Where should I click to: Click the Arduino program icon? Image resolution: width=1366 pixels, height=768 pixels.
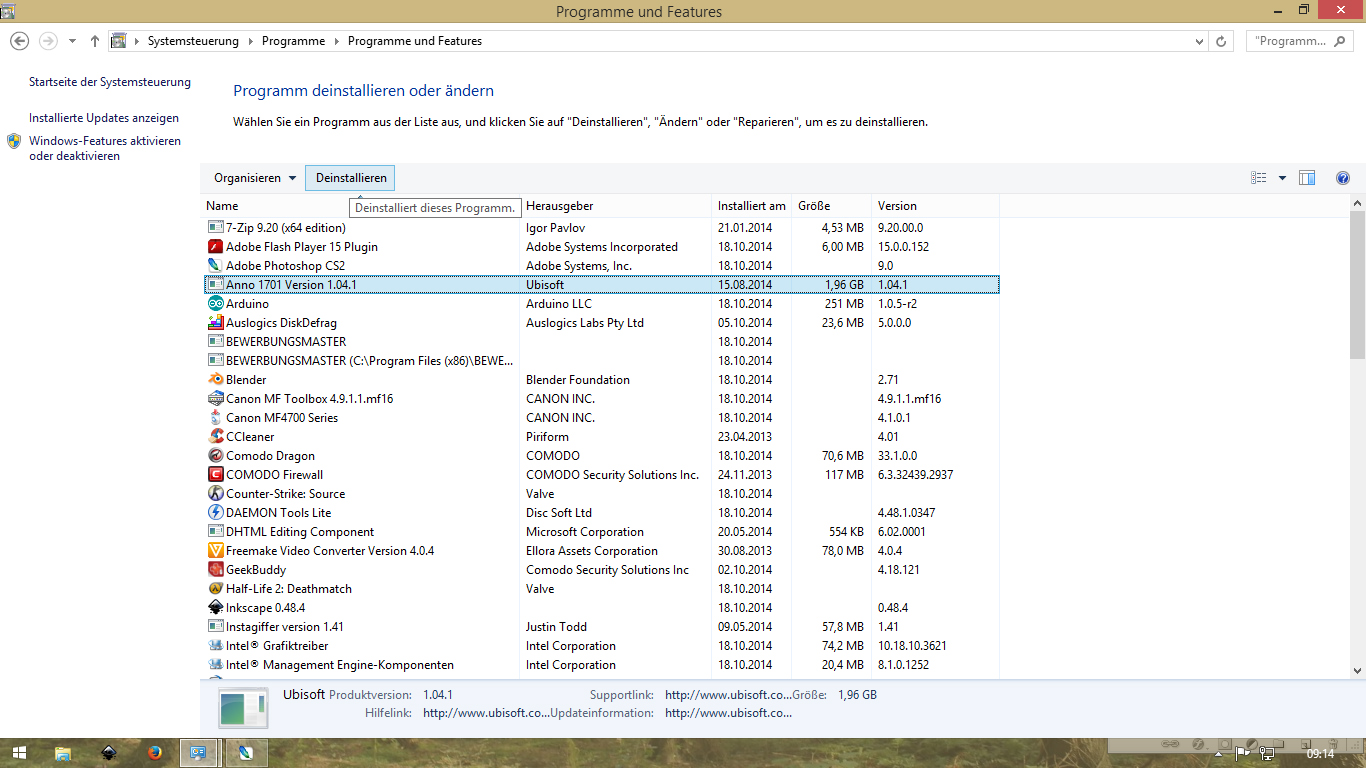215,304
